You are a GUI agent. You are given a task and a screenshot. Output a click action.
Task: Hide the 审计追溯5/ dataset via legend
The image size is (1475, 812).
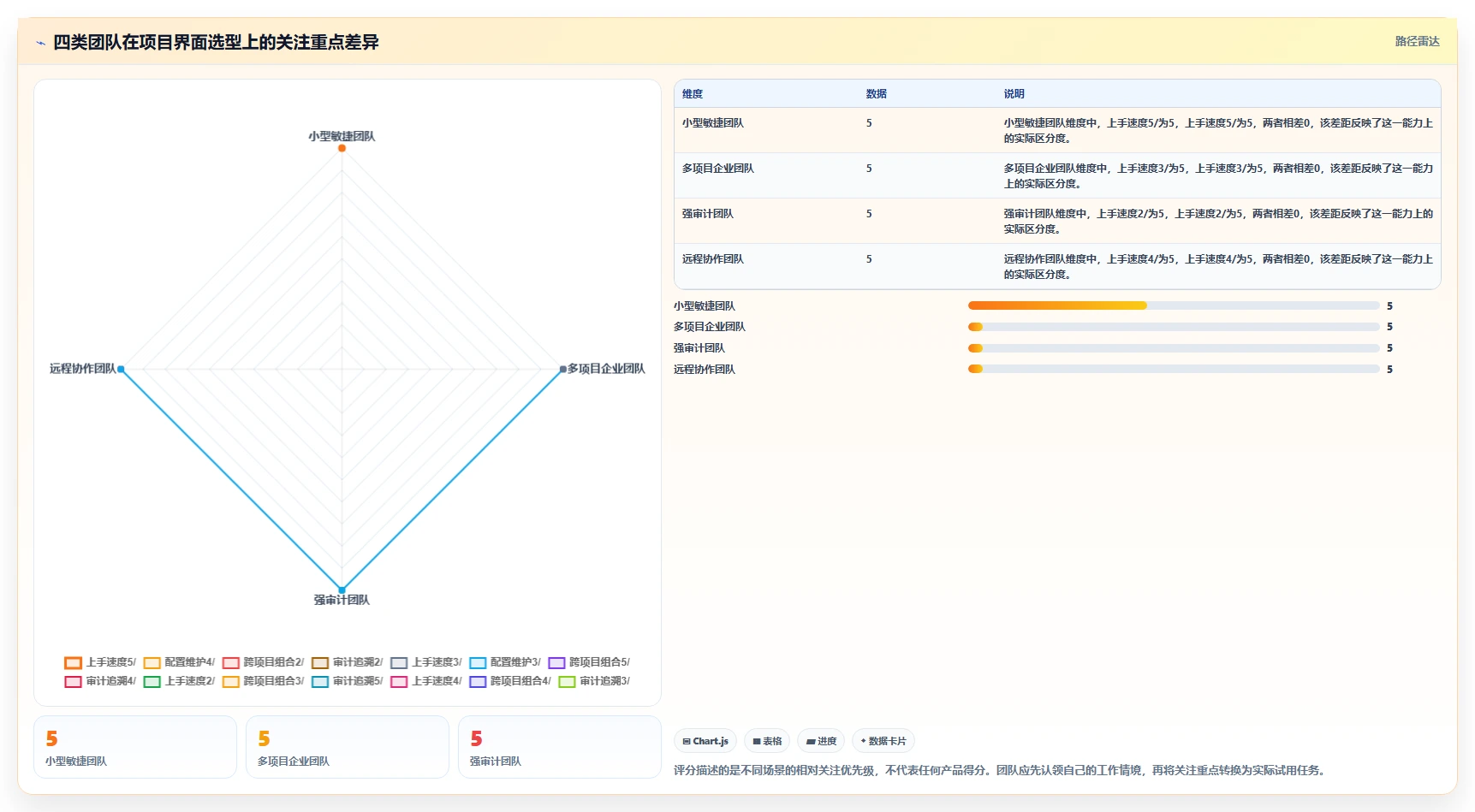pos(347,681)
